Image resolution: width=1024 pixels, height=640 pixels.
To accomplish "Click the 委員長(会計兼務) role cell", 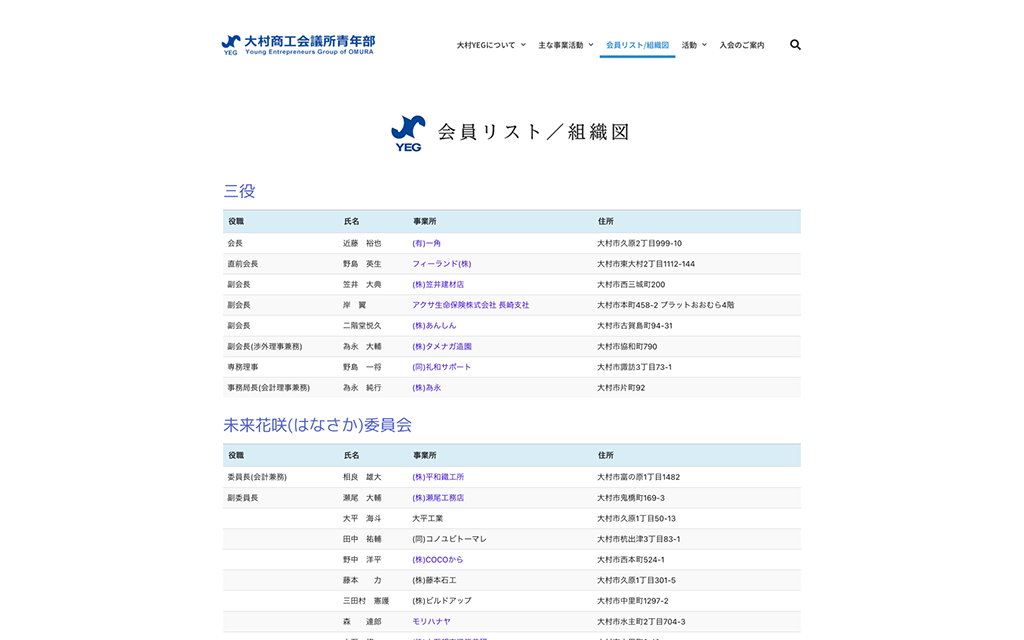I will (257, 477).
